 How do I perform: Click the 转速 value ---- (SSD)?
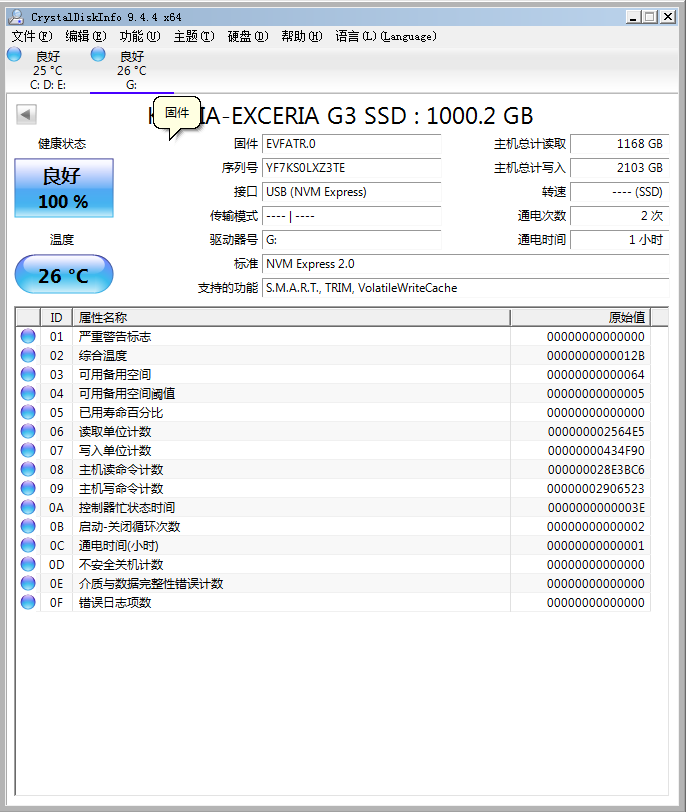click(619, 192)
